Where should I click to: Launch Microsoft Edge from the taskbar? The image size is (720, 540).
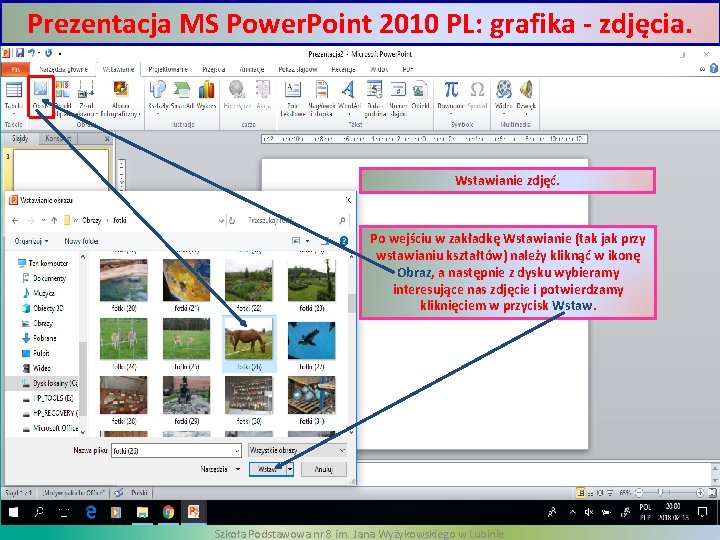[x=91, y=512]
